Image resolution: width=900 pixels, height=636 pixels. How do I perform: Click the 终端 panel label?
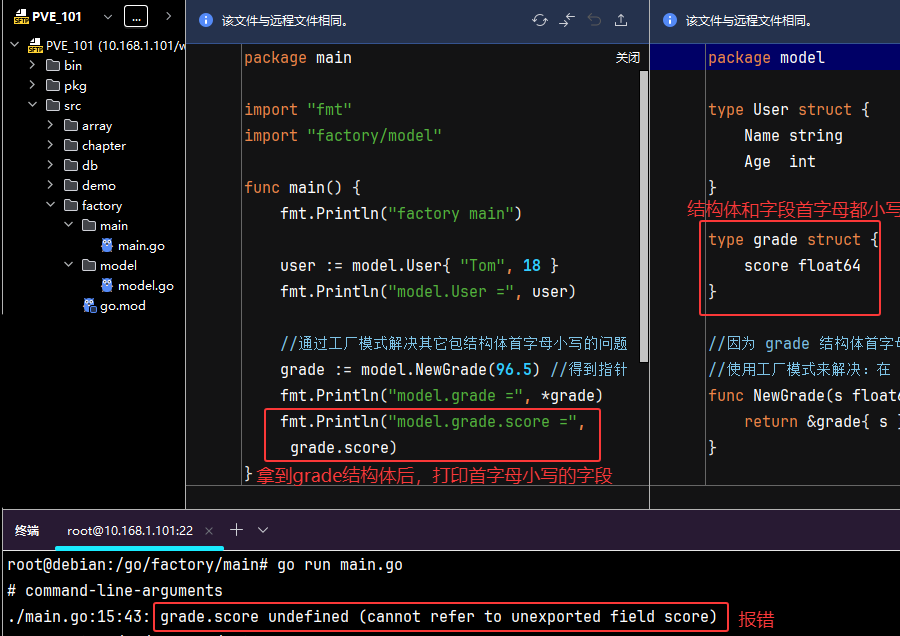(x=27, y=531)
